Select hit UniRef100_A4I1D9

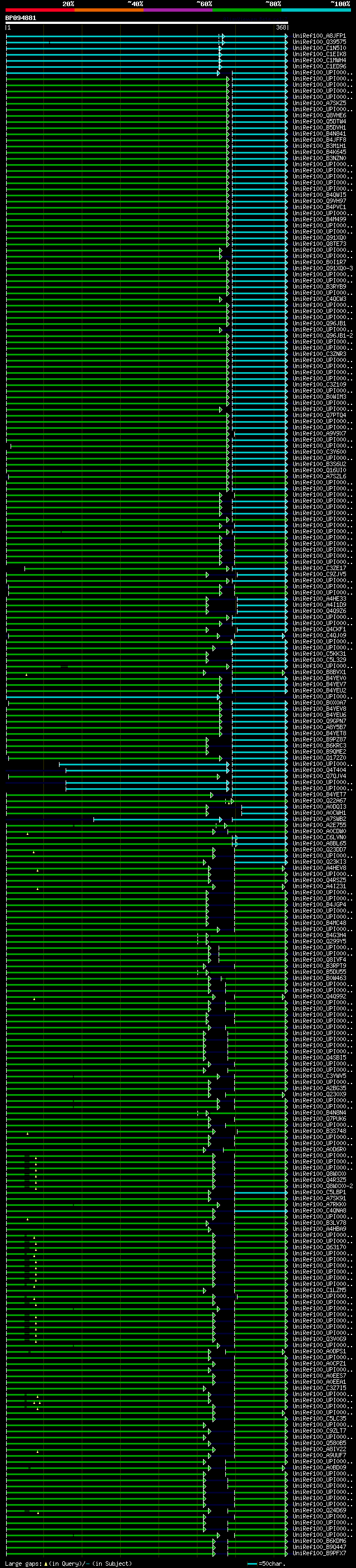tap(319, 605)
